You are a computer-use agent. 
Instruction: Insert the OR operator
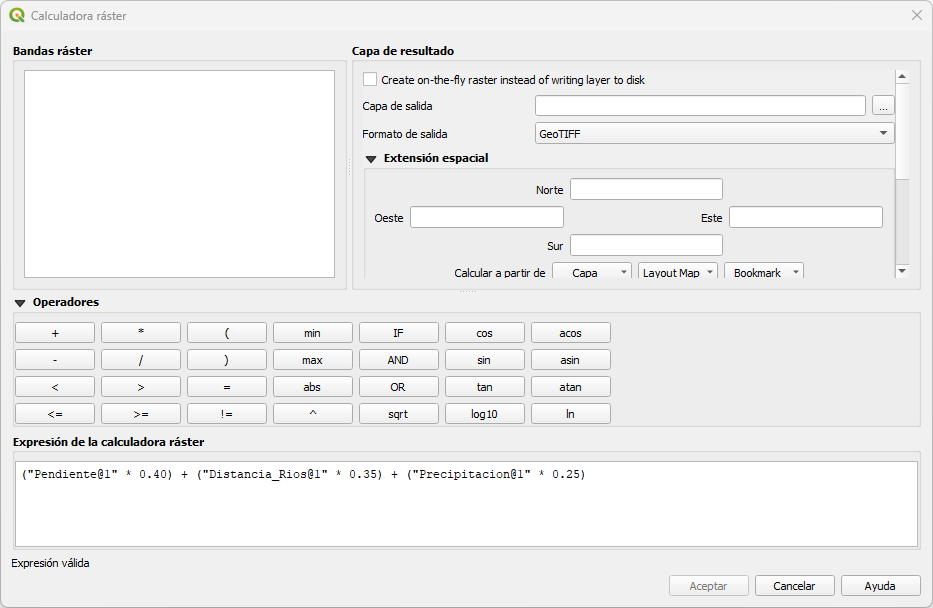coord(399,387)
